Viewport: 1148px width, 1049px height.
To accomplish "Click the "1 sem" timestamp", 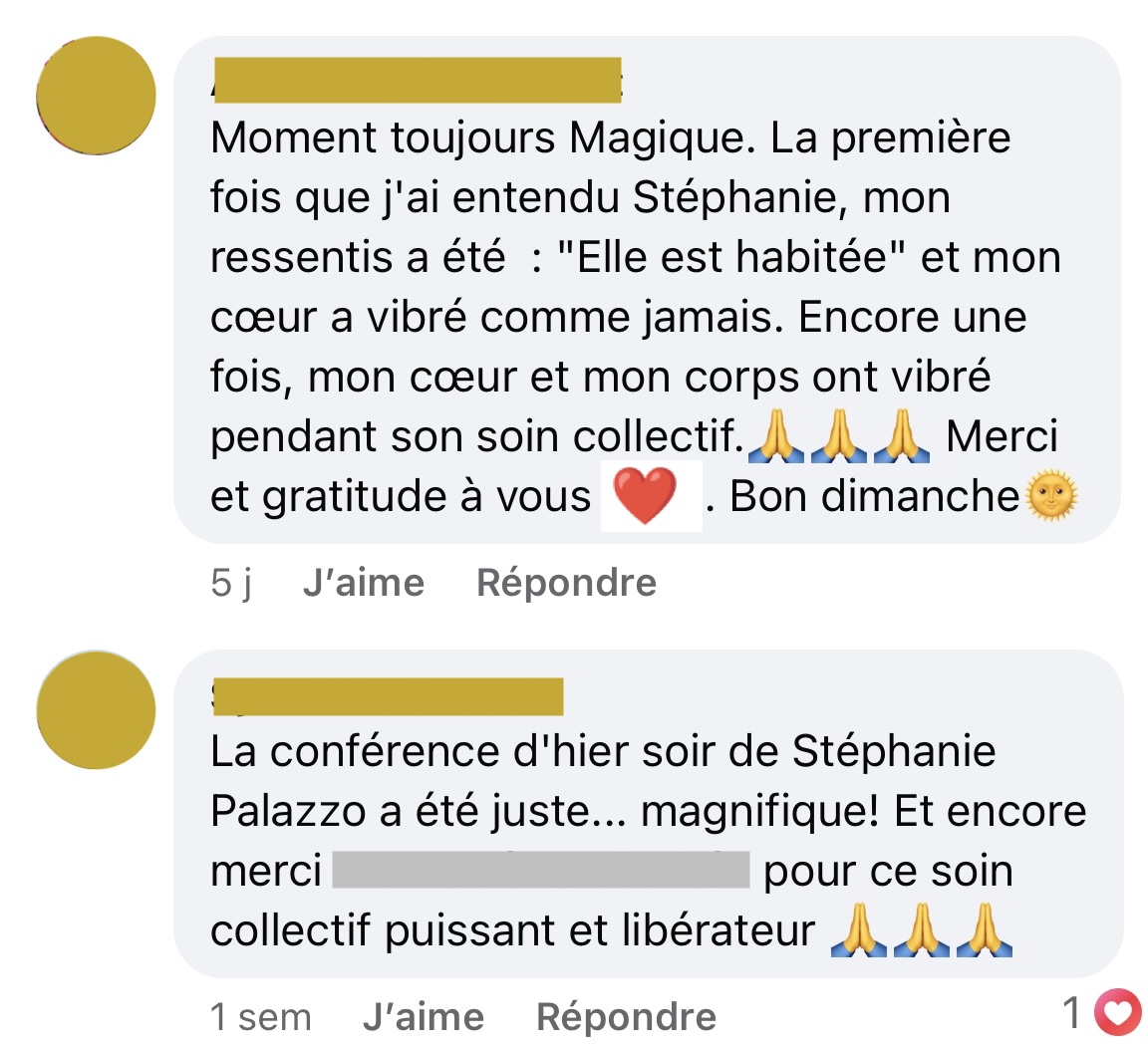I will coord(261,1017).
